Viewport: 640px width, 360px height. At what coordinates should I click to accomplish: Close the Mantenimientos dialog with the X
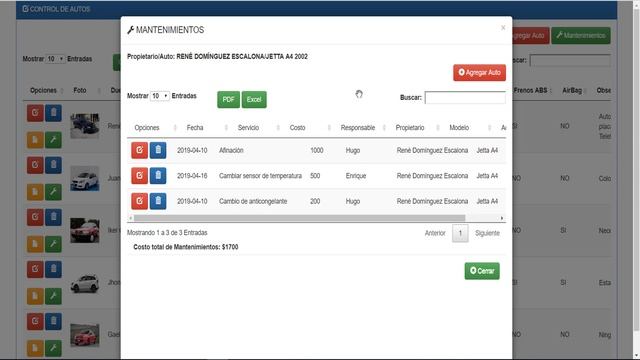[503, 28]
